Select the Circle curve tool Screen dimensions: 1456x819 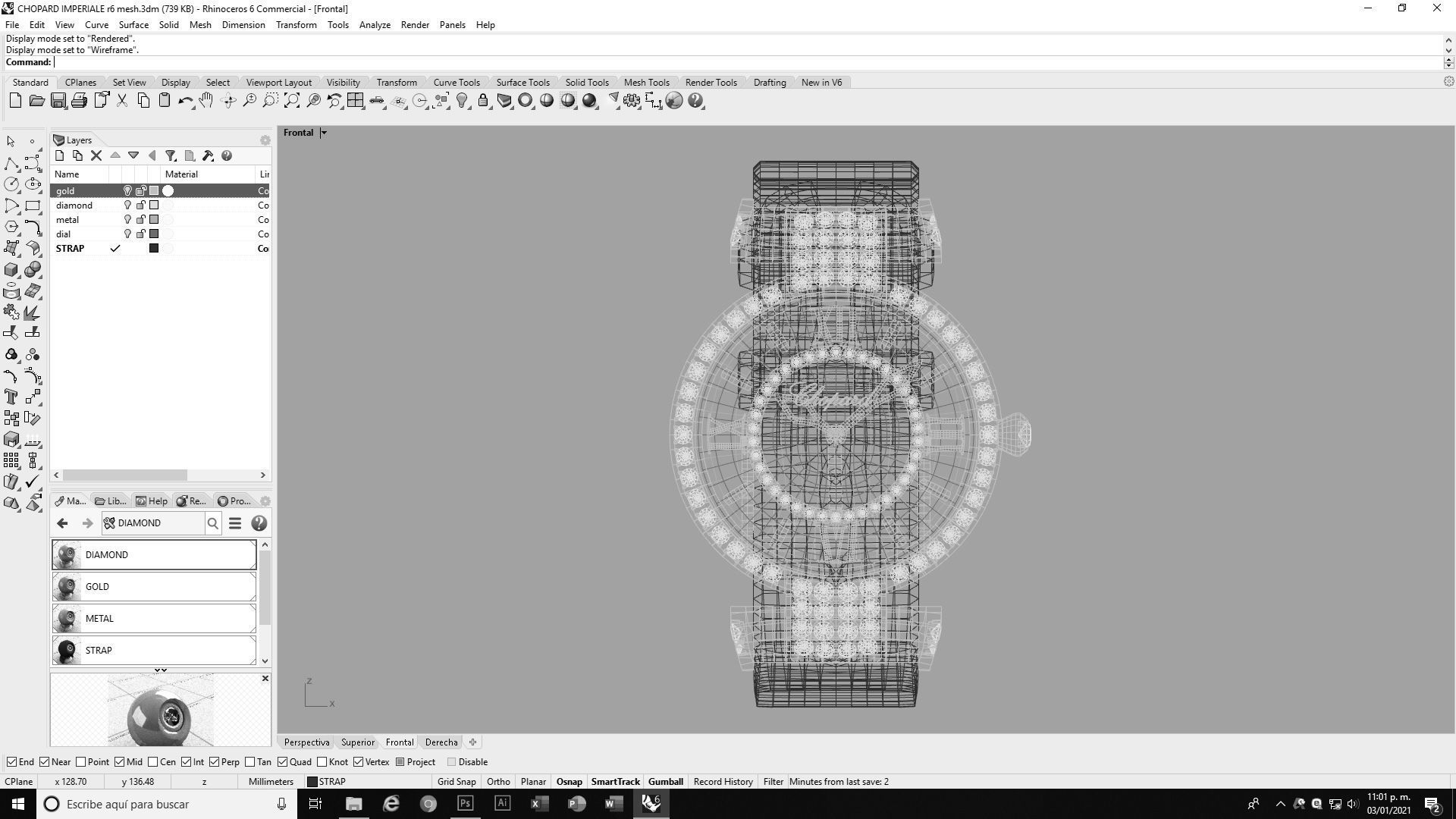pyautogui.click(x=11, y=184)
